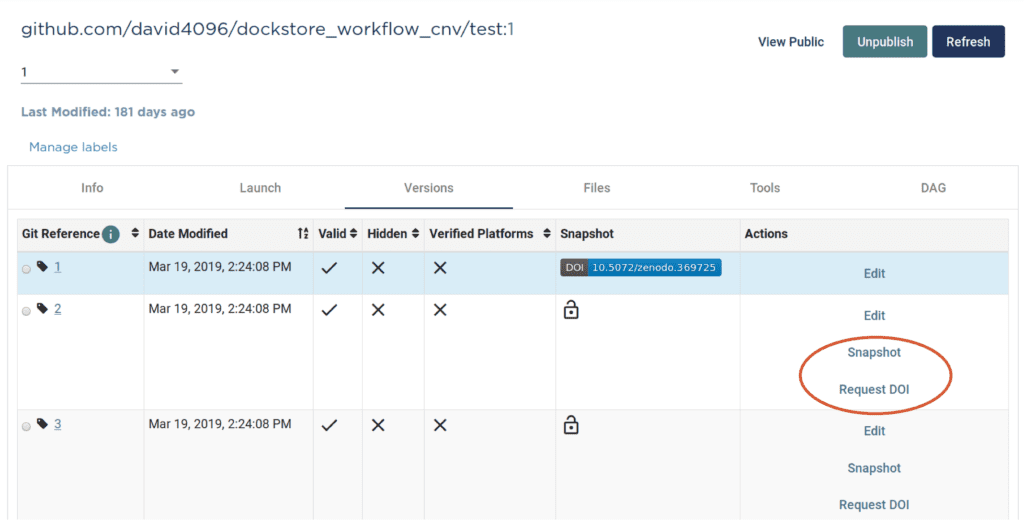Click the Hidden X mark for version 1
Image resolution: width=1024 pixels, height=523 pixels.
(378, 268)
